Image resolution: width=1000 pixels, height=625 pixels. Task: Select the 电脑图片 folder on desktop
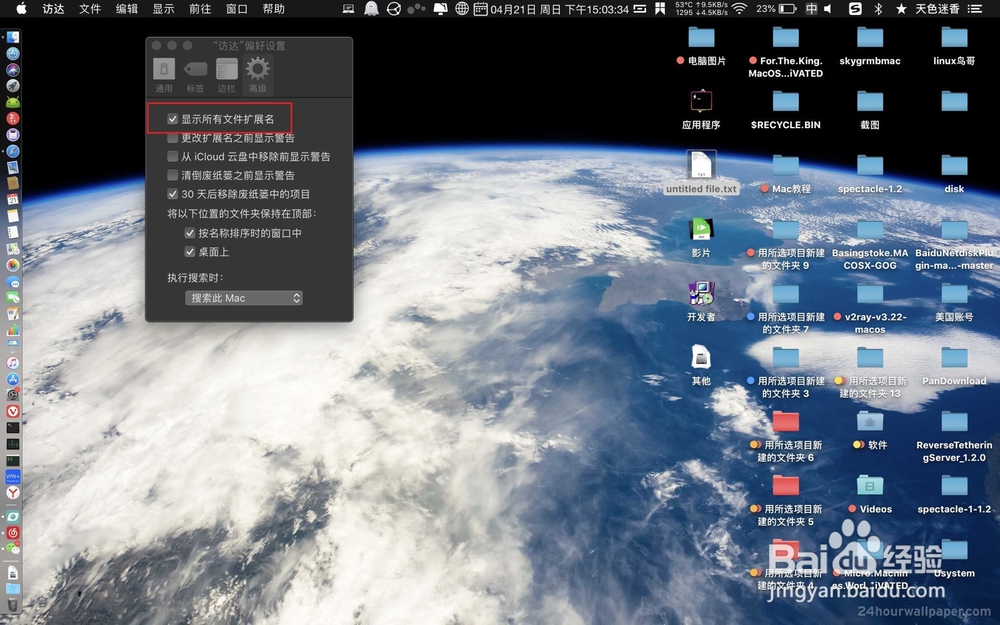pyautogui.click(x=701, y=38)
